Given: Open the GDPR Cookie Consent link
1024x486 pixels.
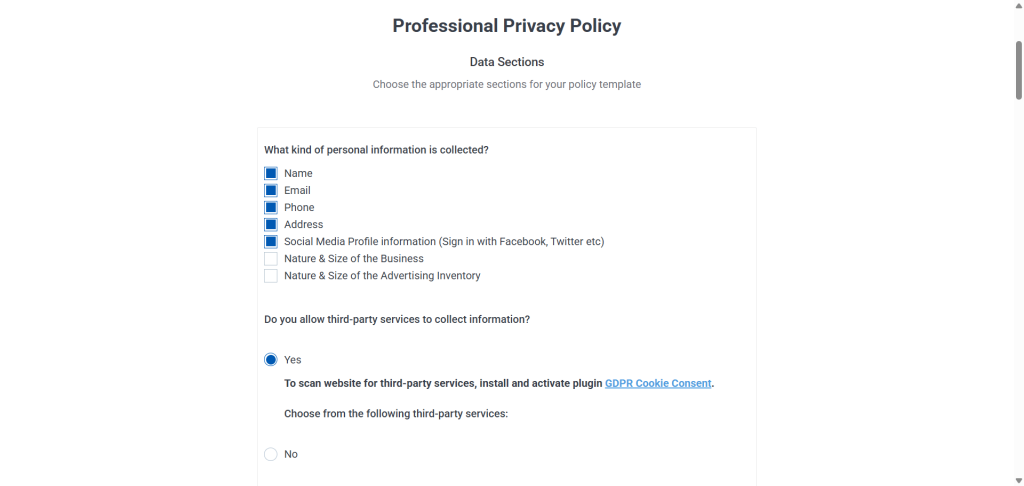Looking at the screenshot, I should [x=658, y=383].
